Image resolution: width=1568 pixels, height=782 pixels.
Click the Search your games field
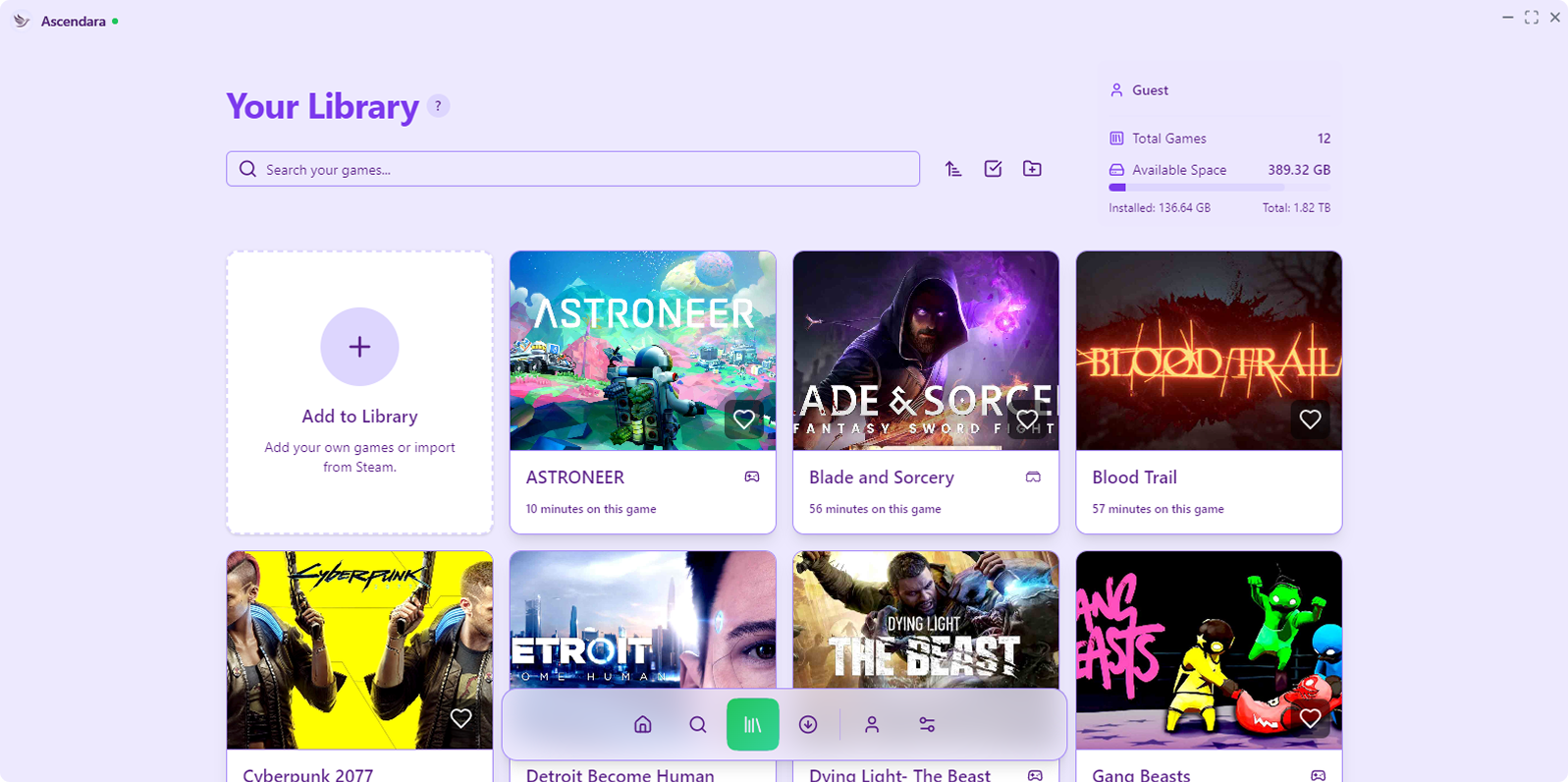pos(572,169)
